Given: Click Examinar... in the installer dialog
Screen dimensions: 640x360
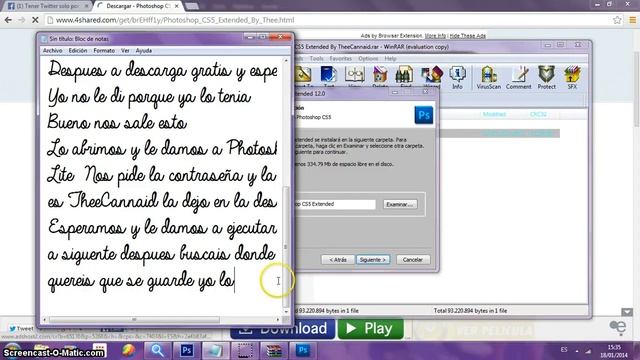Looking at the screenshot, I should 400,204.
